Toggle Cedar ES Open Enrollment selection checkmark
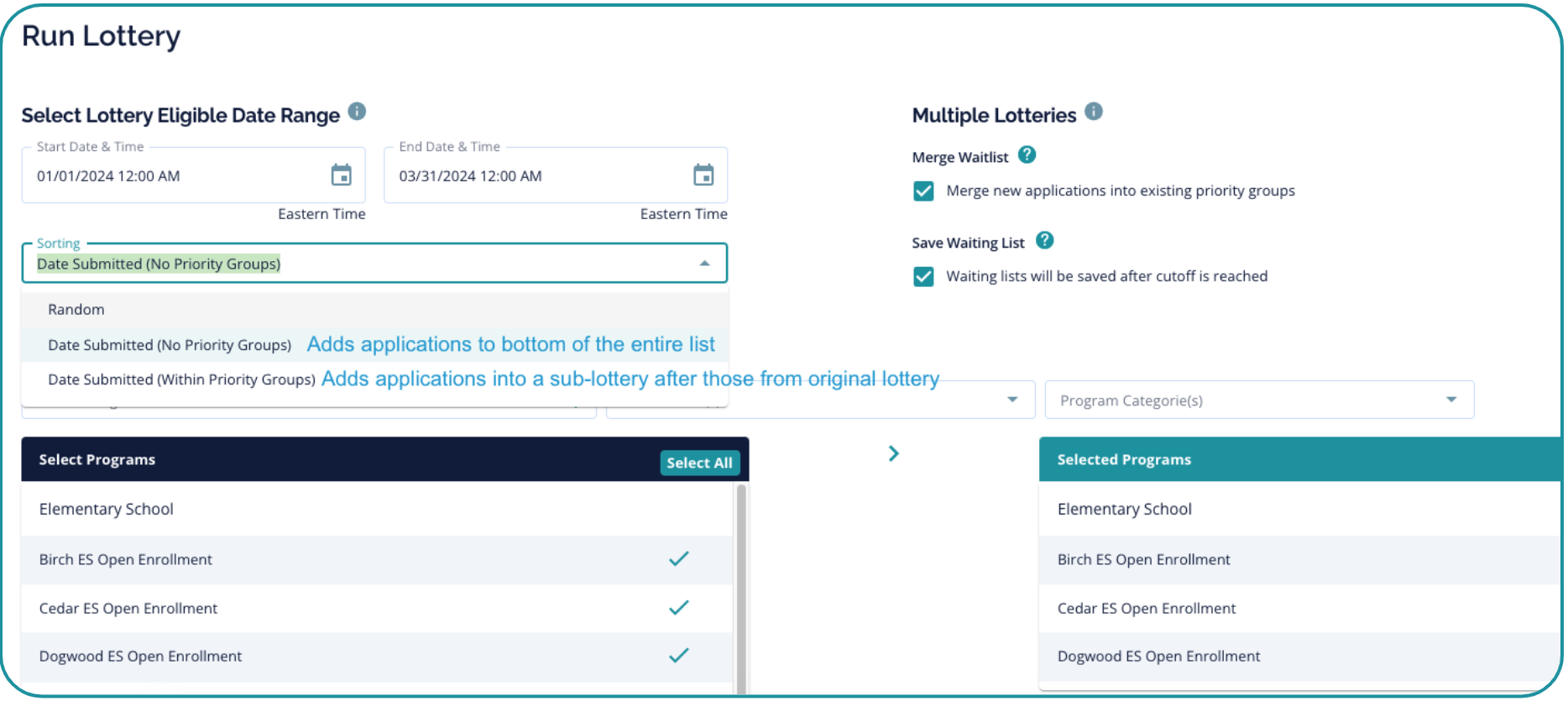 click(678, 608)
